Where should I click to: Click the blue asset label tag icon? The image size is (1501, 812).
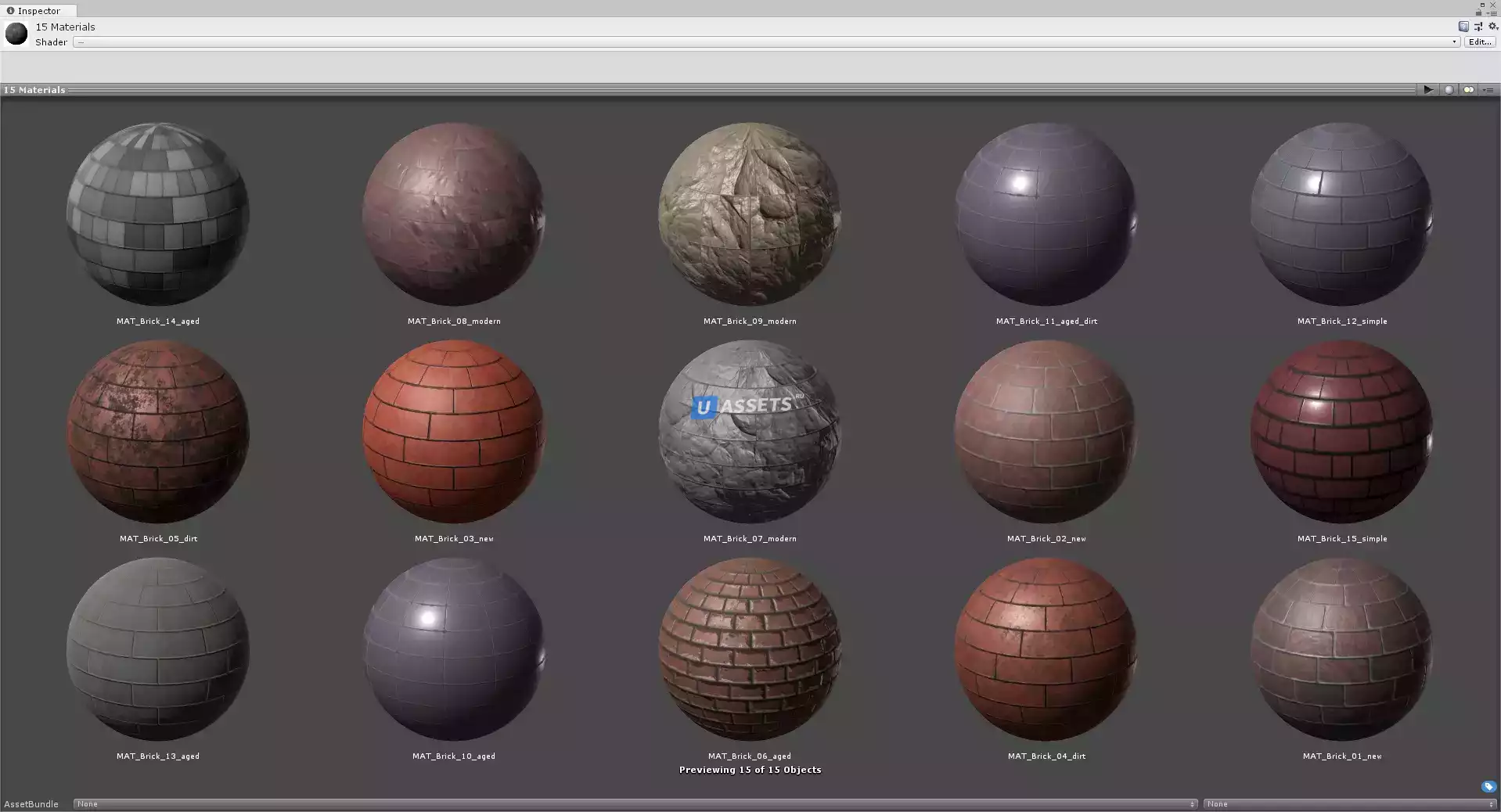tap(1488, 787)
